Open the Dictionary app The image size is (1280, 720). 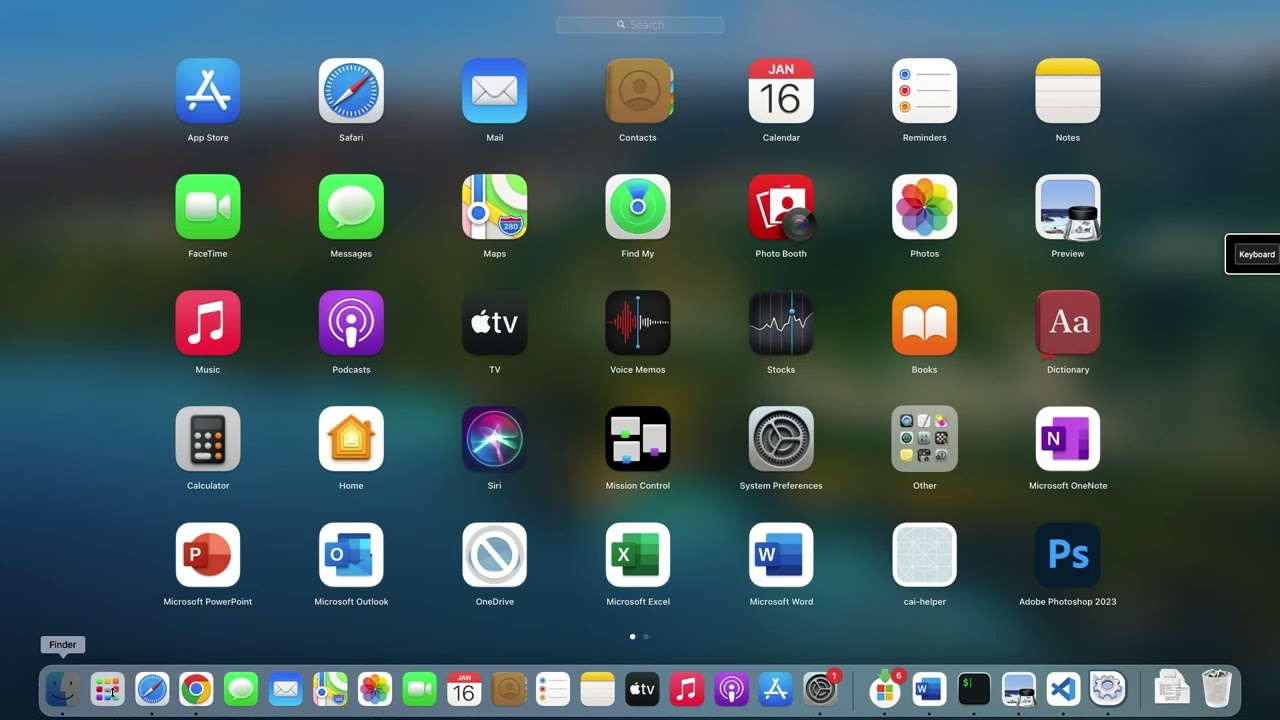click(1068, 323)
